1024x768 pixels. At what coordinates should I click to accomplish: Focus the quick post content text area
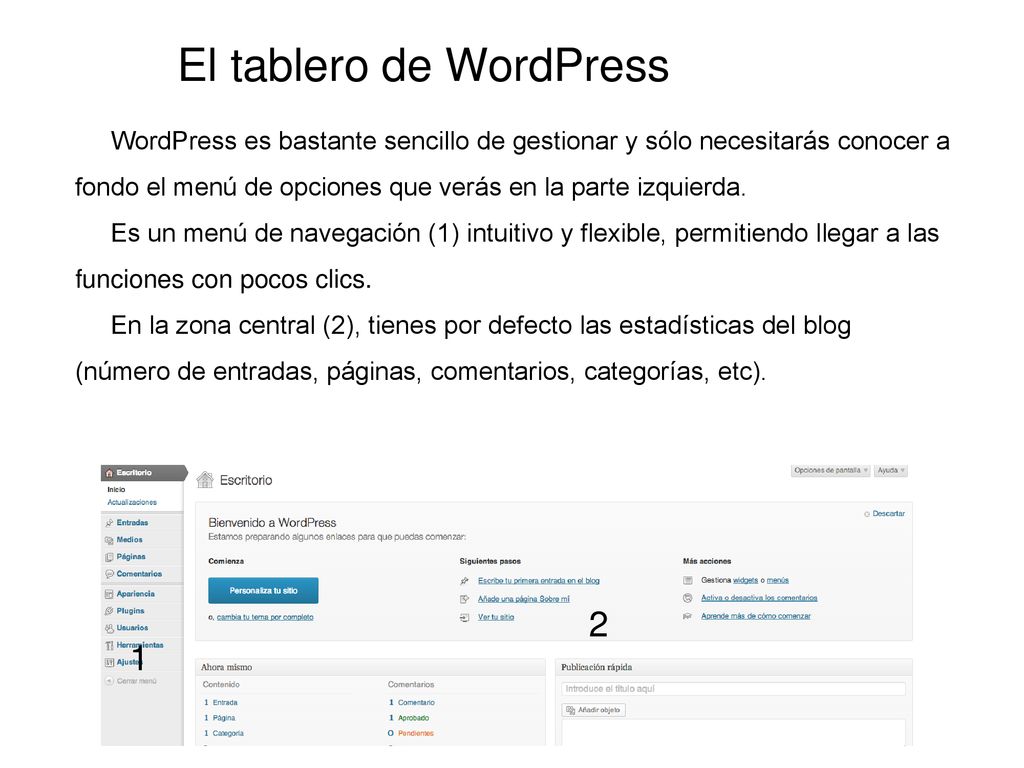click(x=733, y=732)
